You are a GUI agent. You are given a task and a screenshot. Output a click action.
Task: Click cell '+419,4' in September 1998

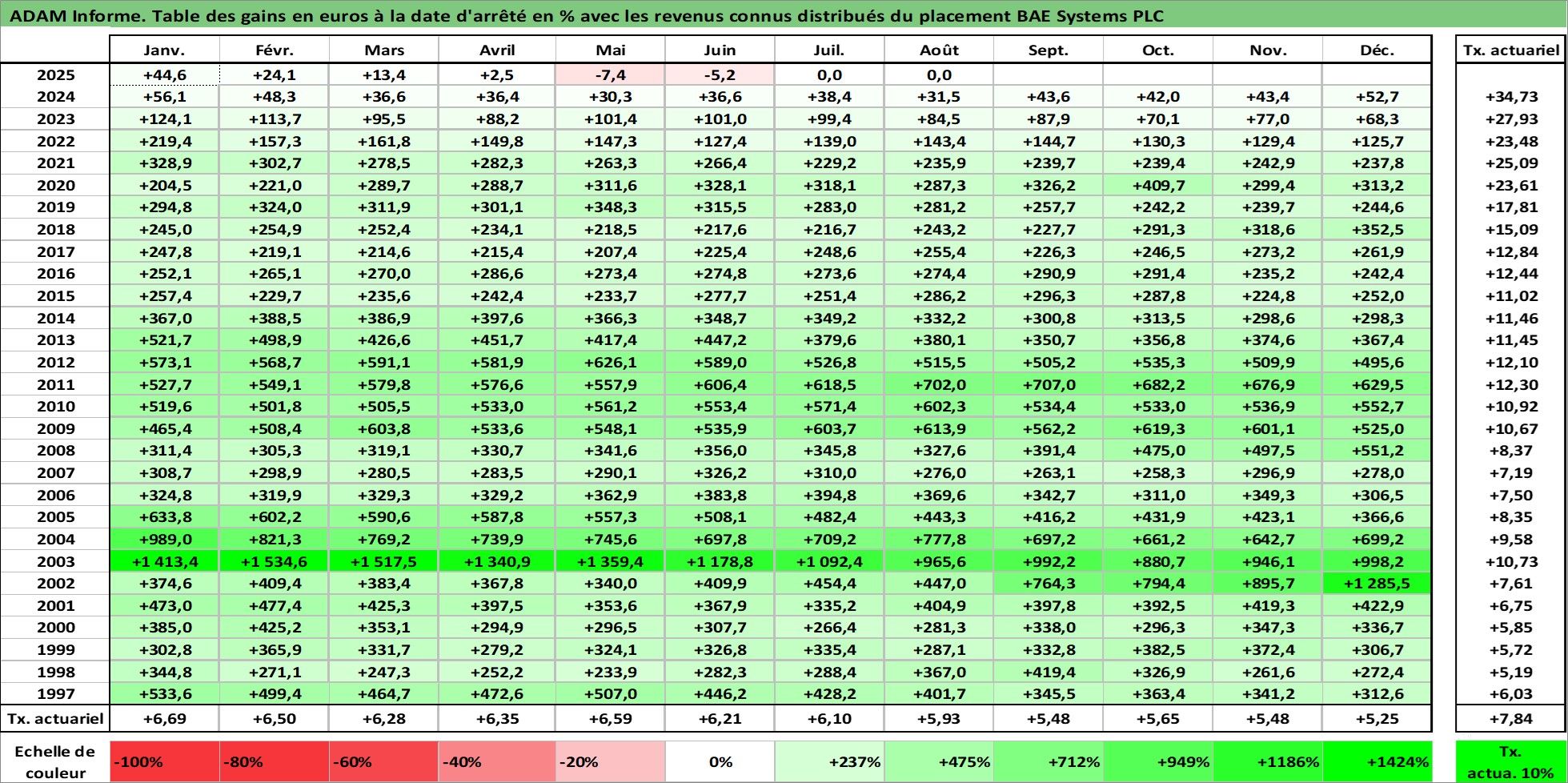1049,673
